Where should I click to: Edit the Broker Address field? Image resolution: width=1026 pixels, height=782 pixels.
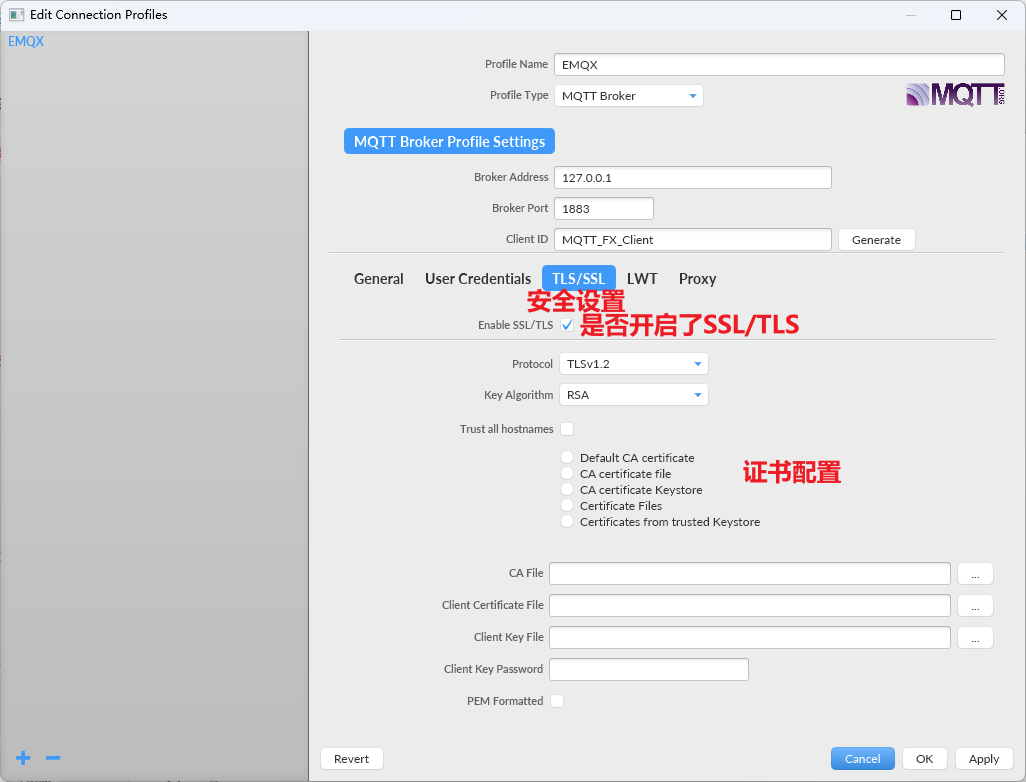tap(693, 177)
